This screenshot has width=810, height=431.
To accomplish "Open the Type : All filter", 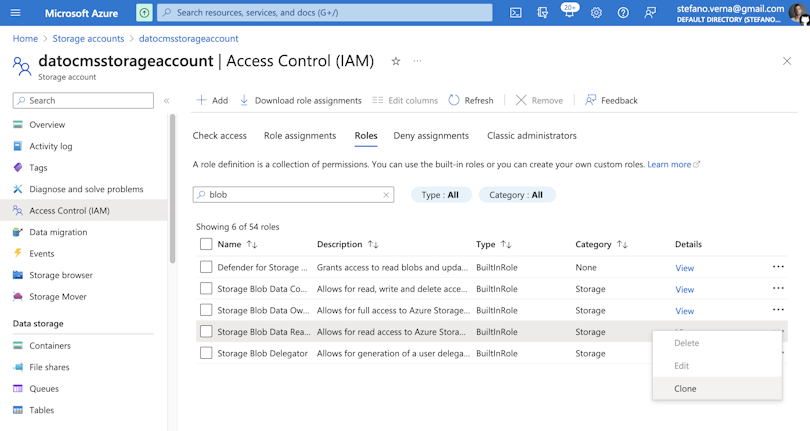I will pyautogui.click(x=441, y=195).
